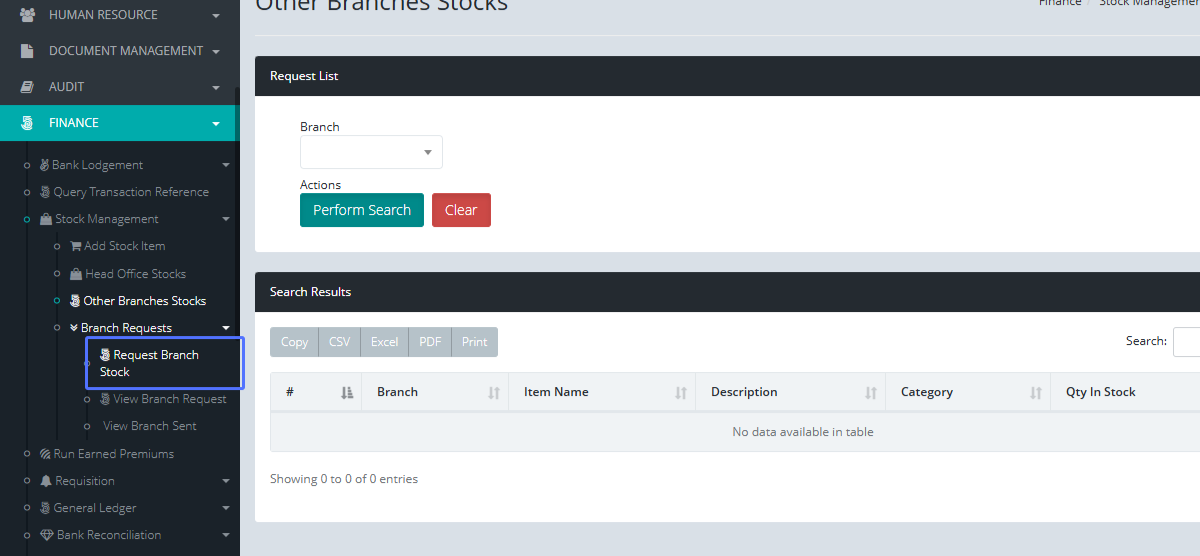Click the table Search input field
This screenshot has width=1200, height=556.
tap(1187, 341)
